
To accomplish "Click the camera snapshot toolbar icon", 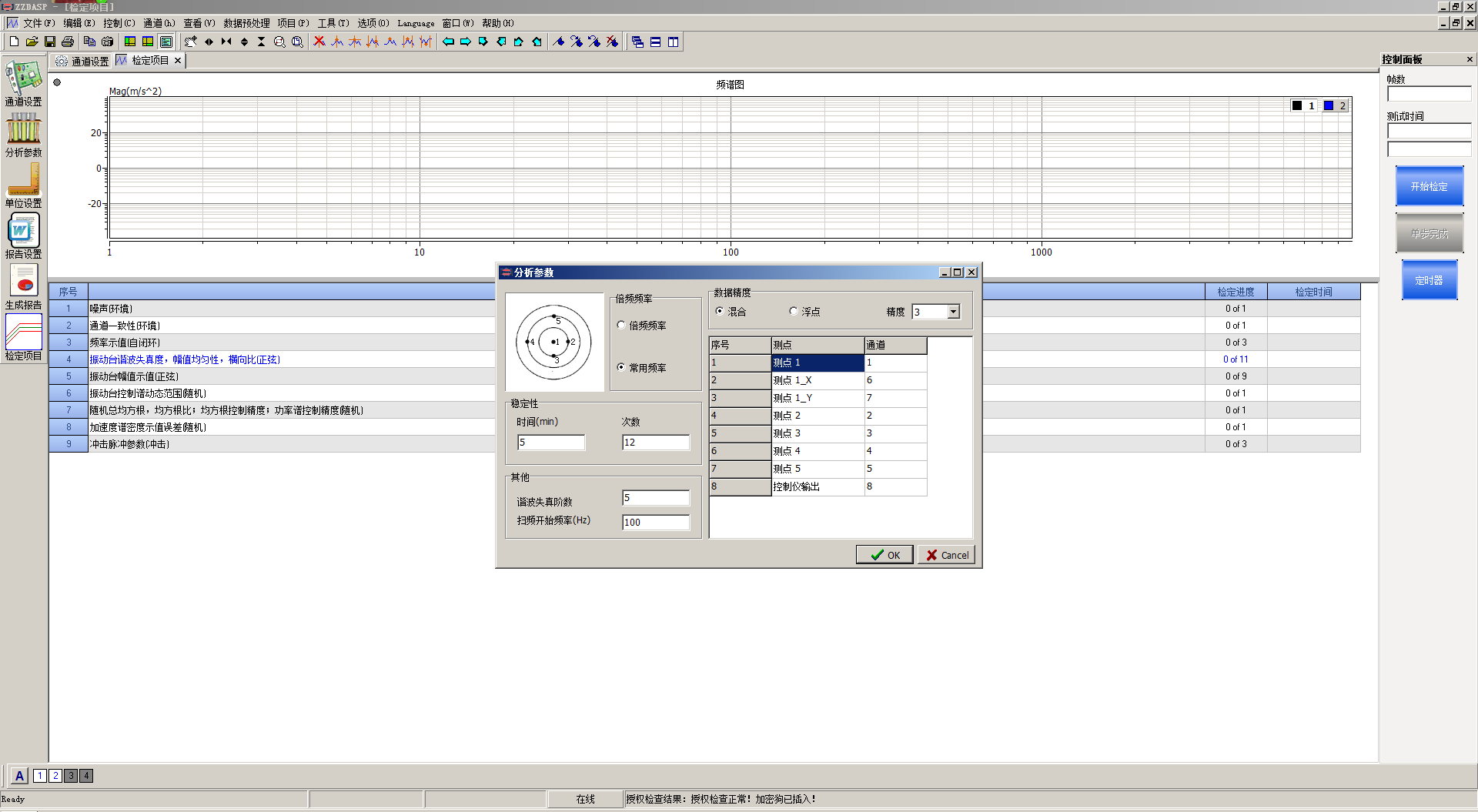I will 108,42.
